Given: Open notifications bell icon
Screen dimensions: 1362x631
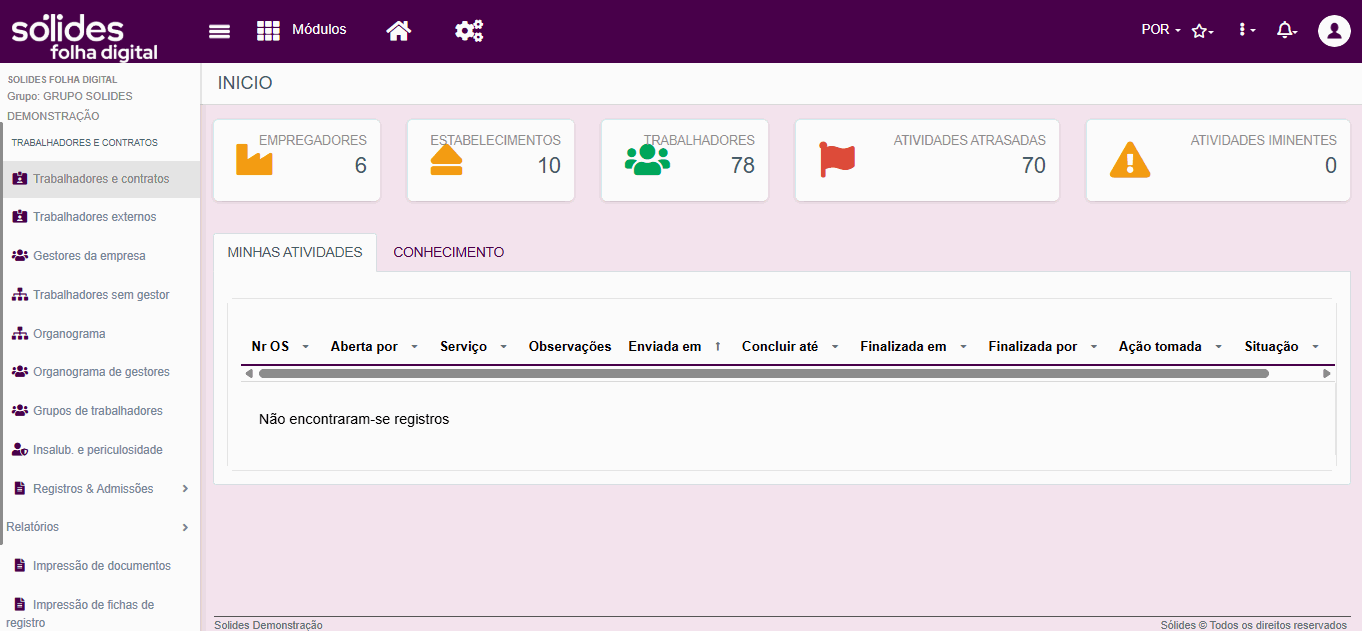Looking at the screenshot, I should [x=1287, y=30].
